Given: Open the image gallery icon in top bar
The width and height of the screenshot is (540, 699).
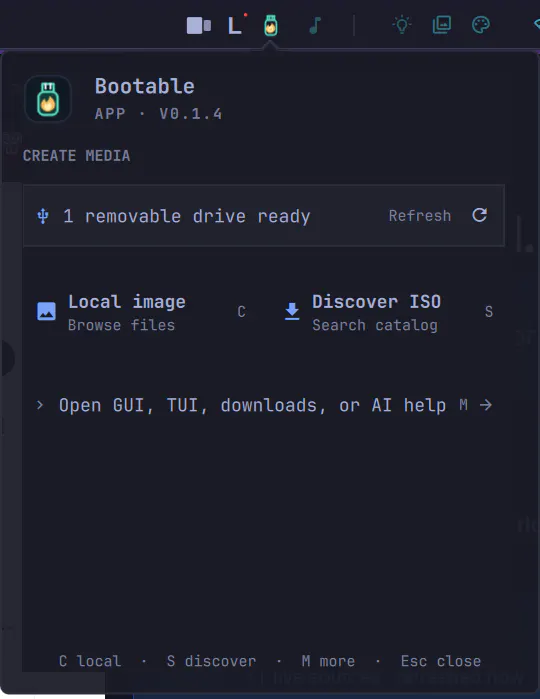Looking at the screenshot, I should click(441, 25).
